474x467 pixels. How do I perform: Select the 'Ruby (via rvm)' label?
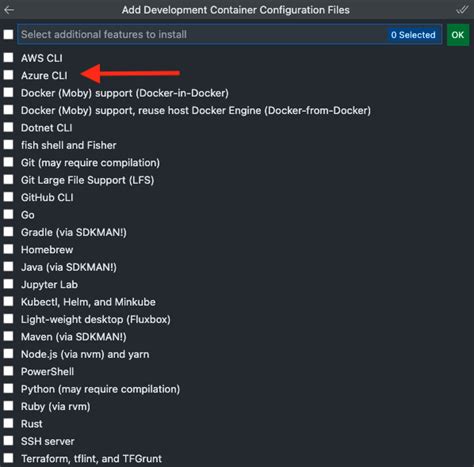[x=55, y=406]
